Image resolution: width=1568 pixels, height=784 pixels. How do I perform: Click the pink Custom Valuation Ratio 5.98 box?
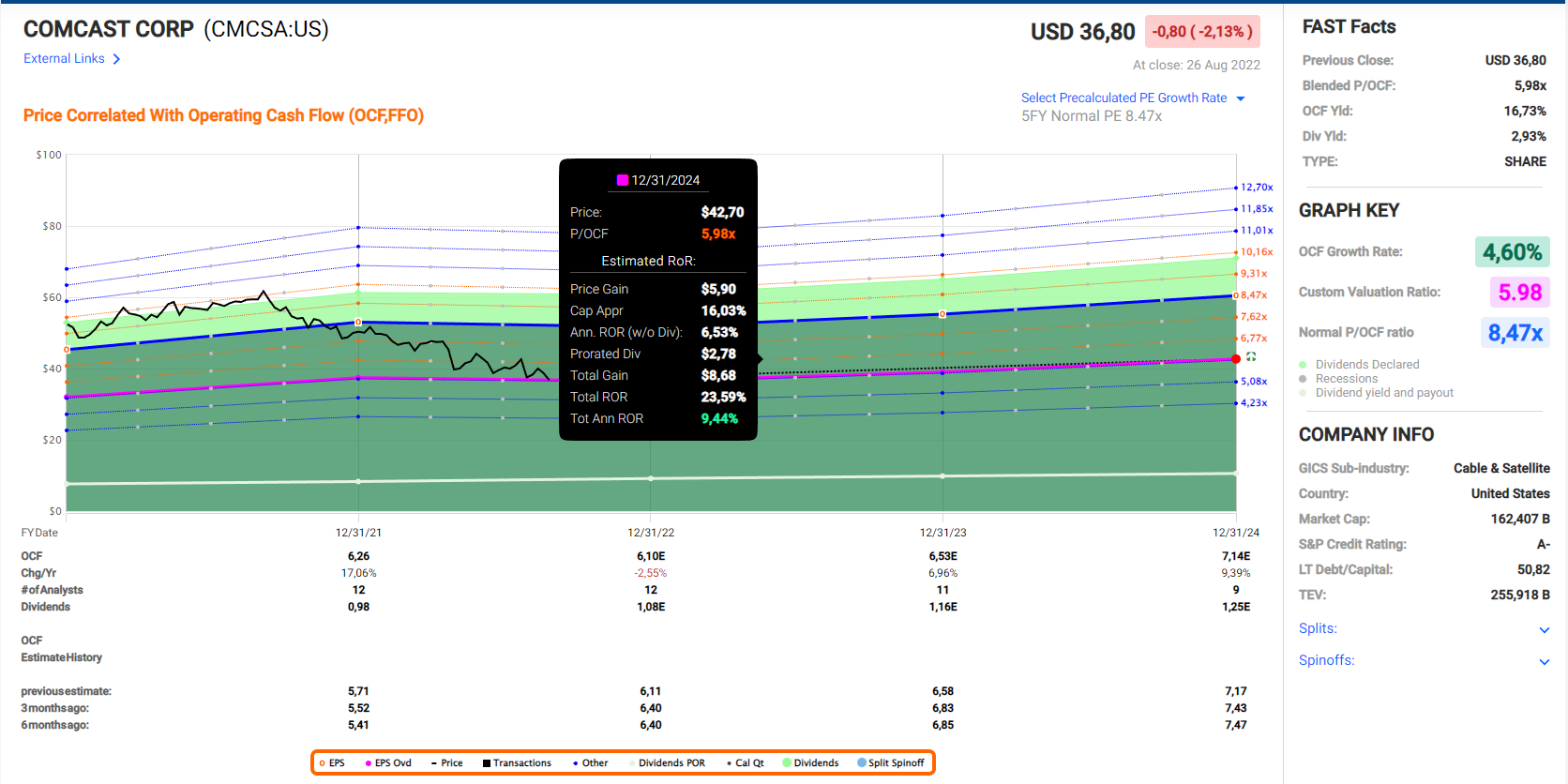[1519, 293]
